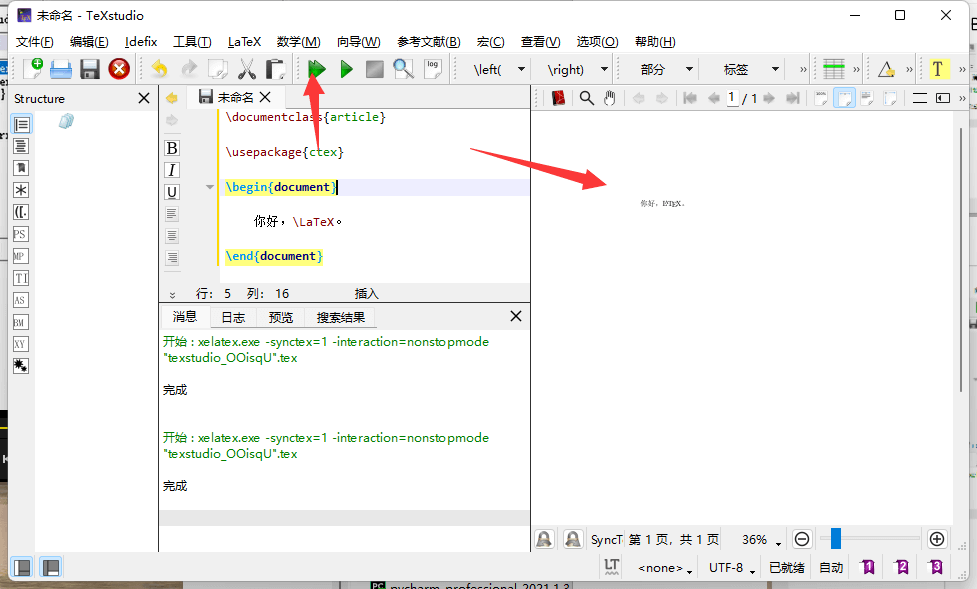Click the PDF page number field
Screen dimensions: 977x589
tap(732, 98)
